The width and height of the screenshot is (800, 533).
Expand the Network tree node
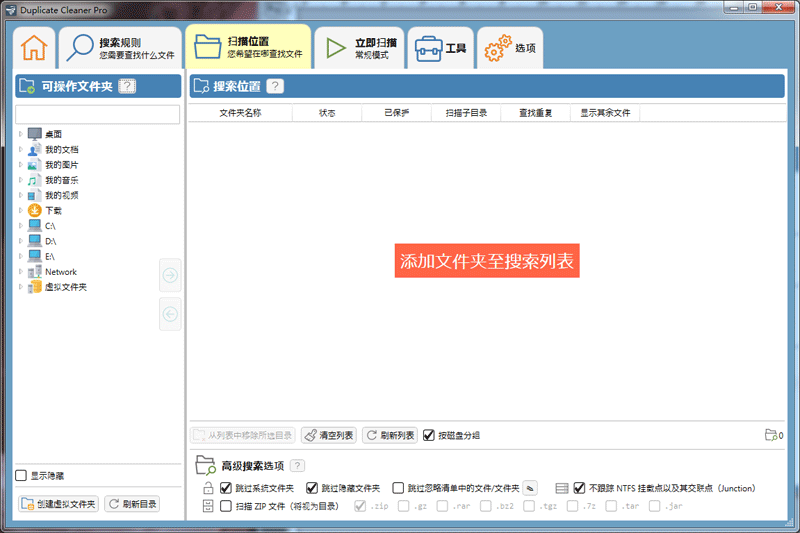[21, 271]
